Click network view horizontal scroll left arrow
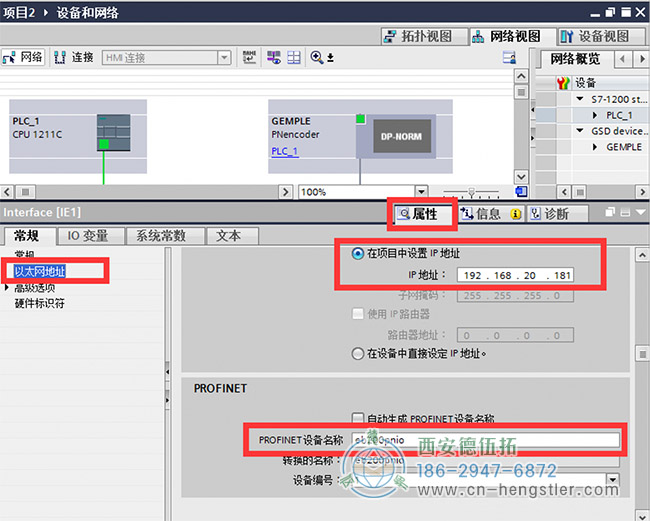 tap(7, 192)
